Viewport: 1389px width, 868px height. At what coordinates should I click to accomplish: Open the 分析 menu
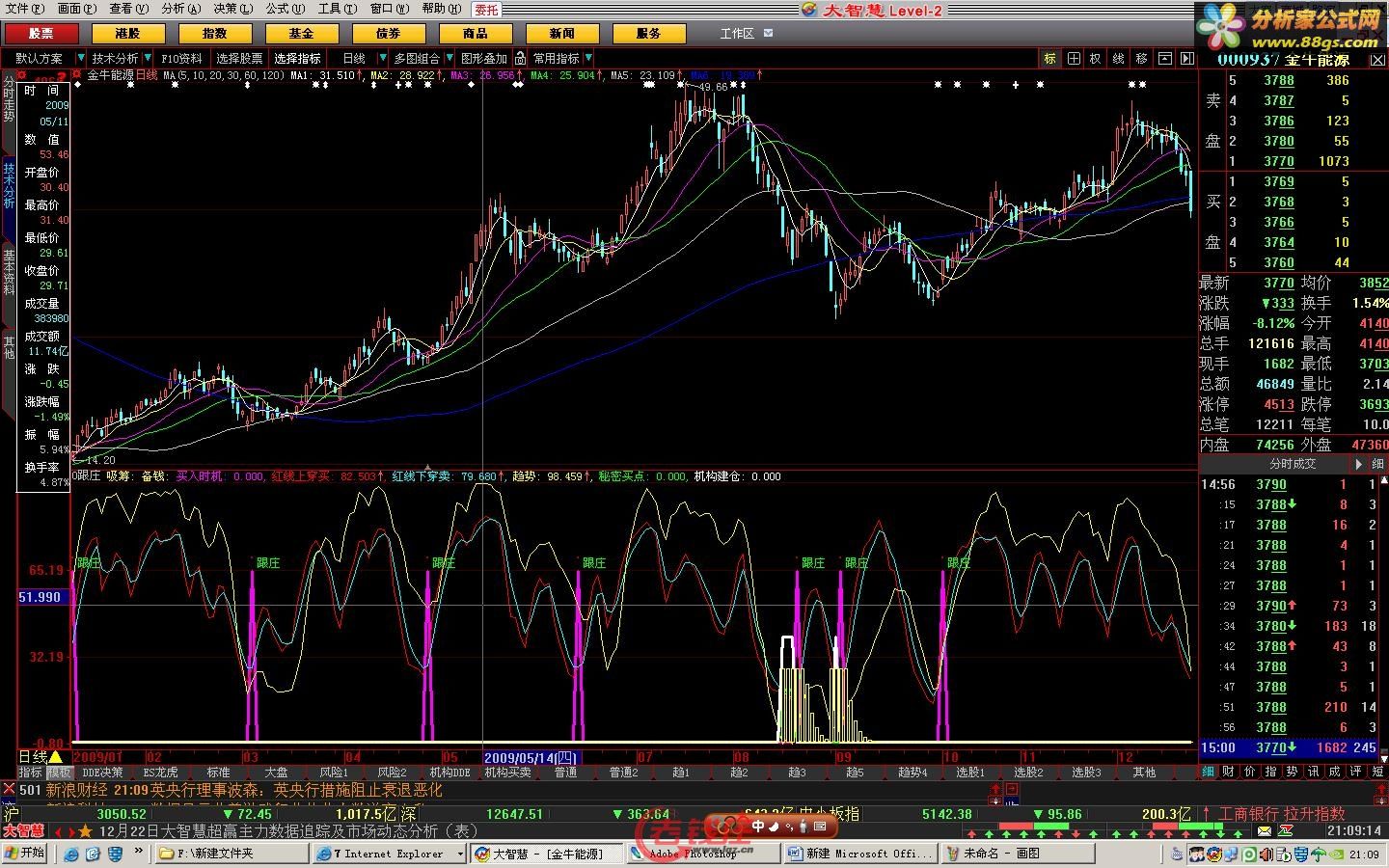pyautogui.click(x=180, y=9)
